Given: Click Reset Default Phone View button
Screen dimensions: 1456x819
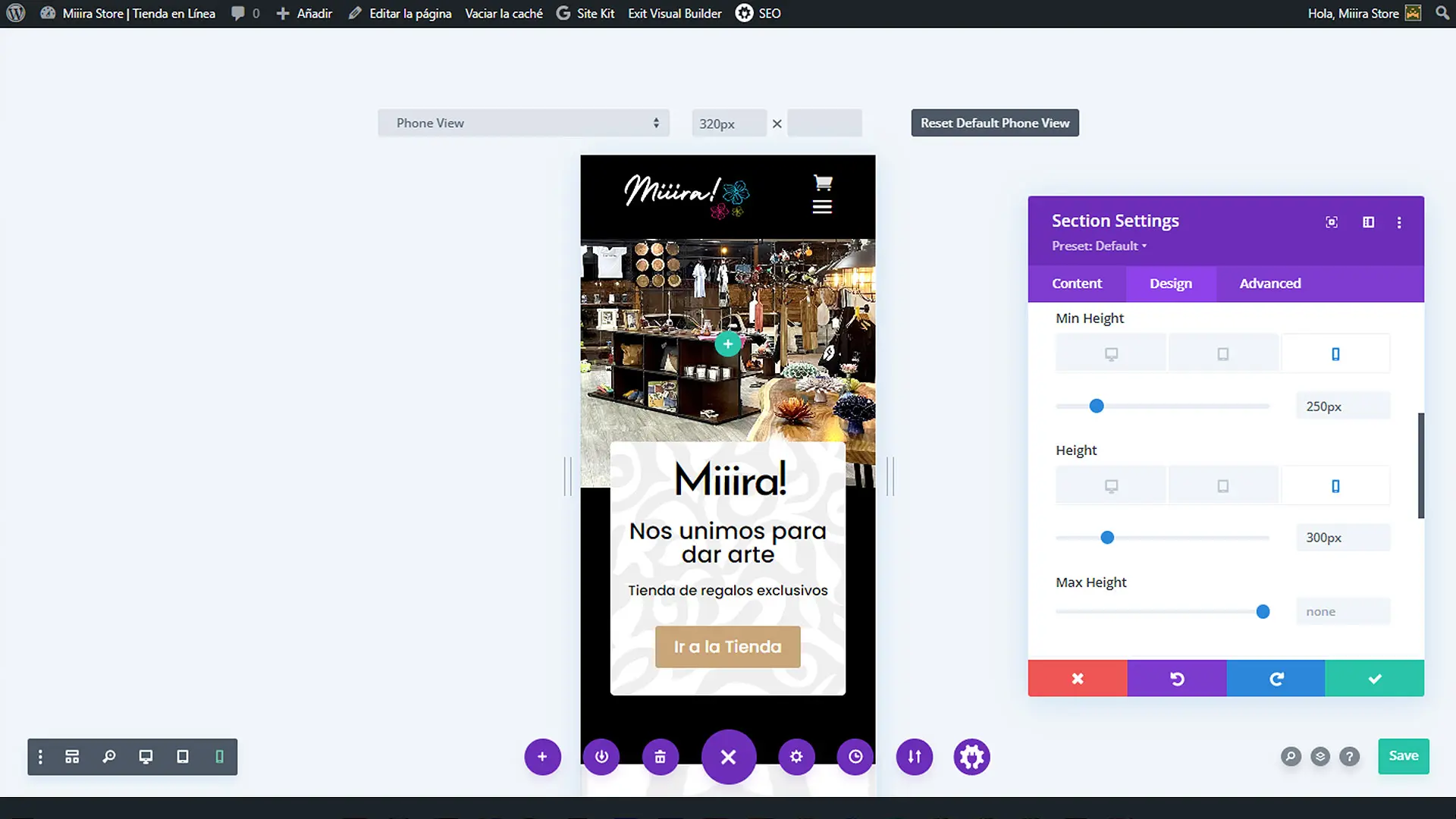Looking at the screenshot, I should click(x=995, y=123).
